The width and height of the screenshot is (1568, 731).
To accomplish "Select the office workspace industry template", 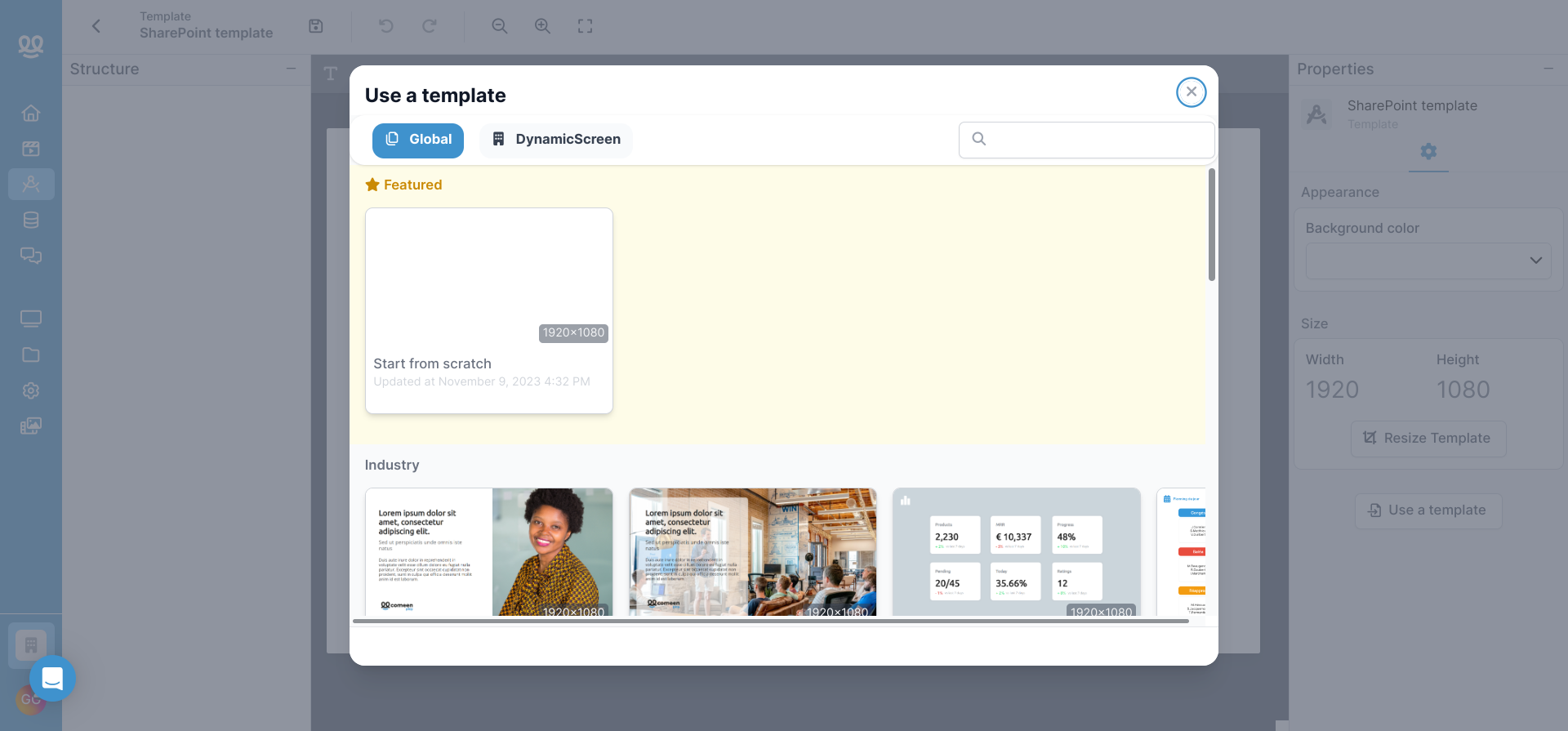I will [752, 552].
